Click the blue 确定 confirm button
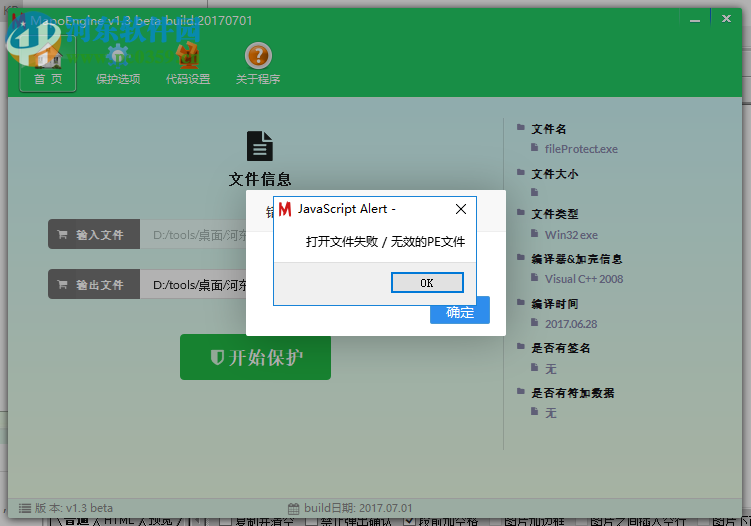 (460, 312)
